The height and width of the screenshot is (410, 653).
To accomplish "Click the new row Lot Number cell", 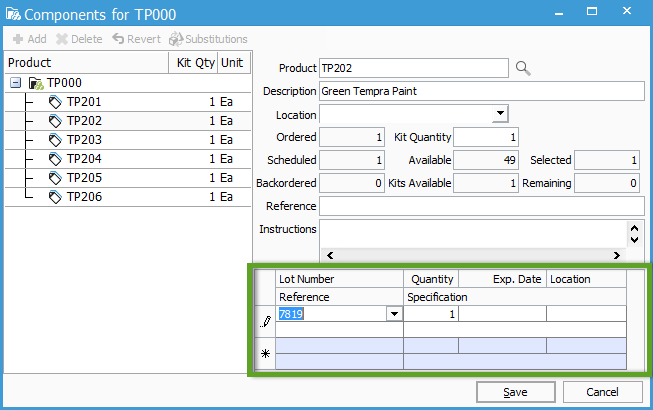I will coord(339,346).
